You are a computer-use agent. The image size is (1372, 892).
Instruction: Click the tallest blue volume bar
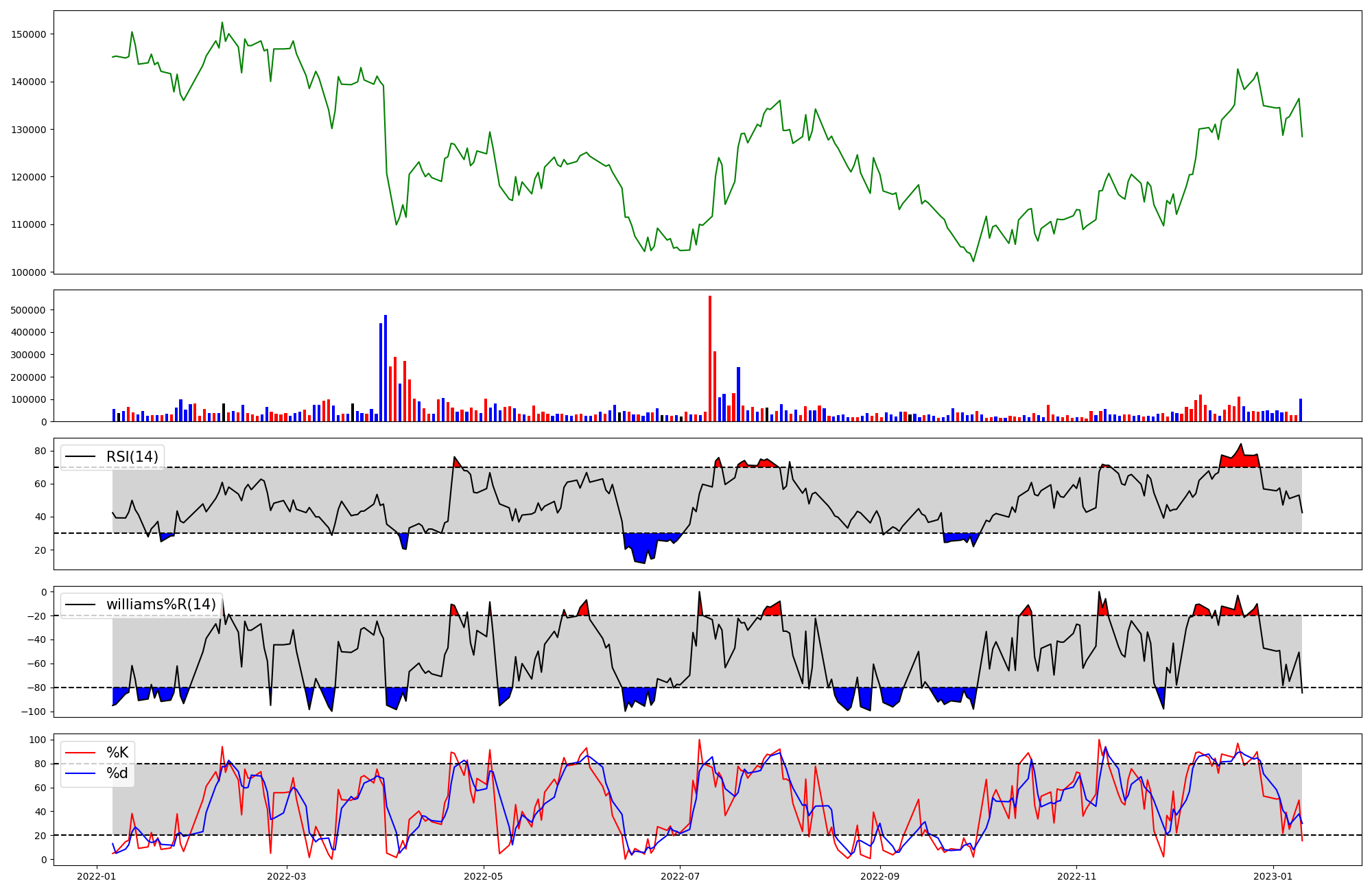pos(386,367)
